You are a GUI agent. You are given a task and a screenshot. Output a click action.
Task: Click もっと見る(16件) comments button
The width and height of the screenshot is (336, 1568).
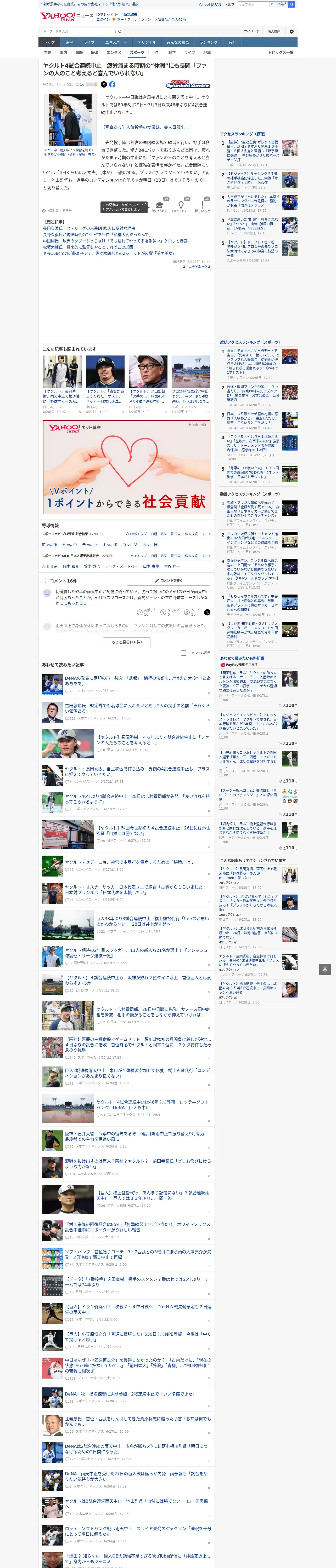pos(127,642)
